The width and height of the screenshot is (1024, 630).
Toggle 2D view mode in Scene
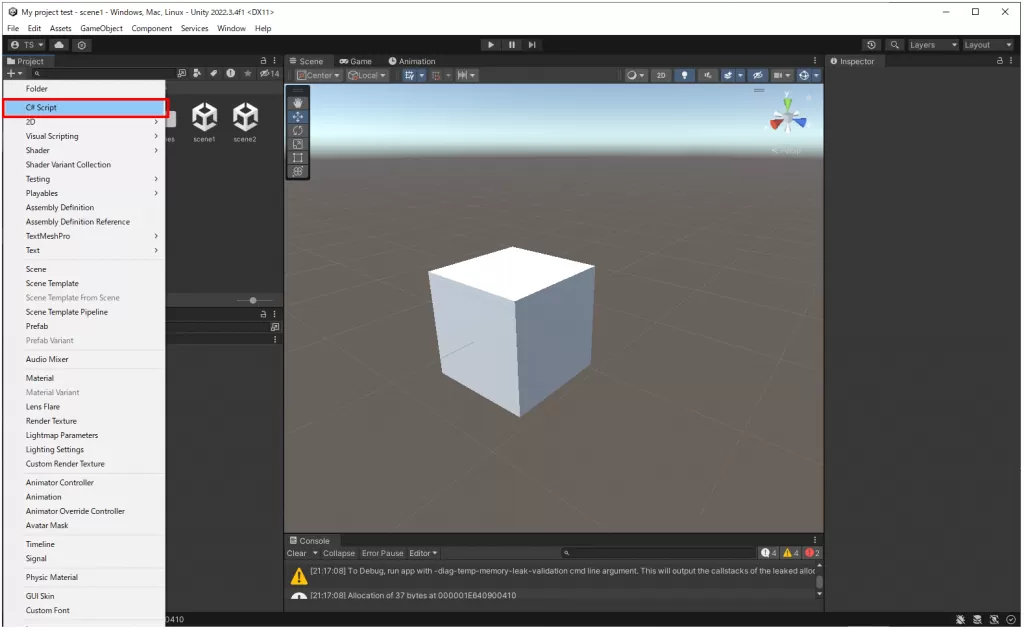tap(661, 75)
